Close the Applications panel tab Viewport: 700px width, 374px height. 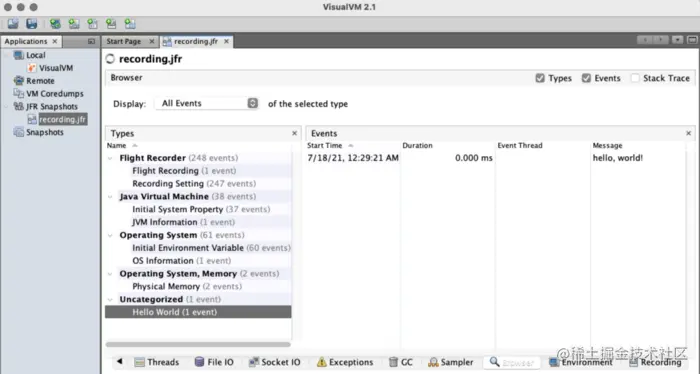(x=54, y=41)
